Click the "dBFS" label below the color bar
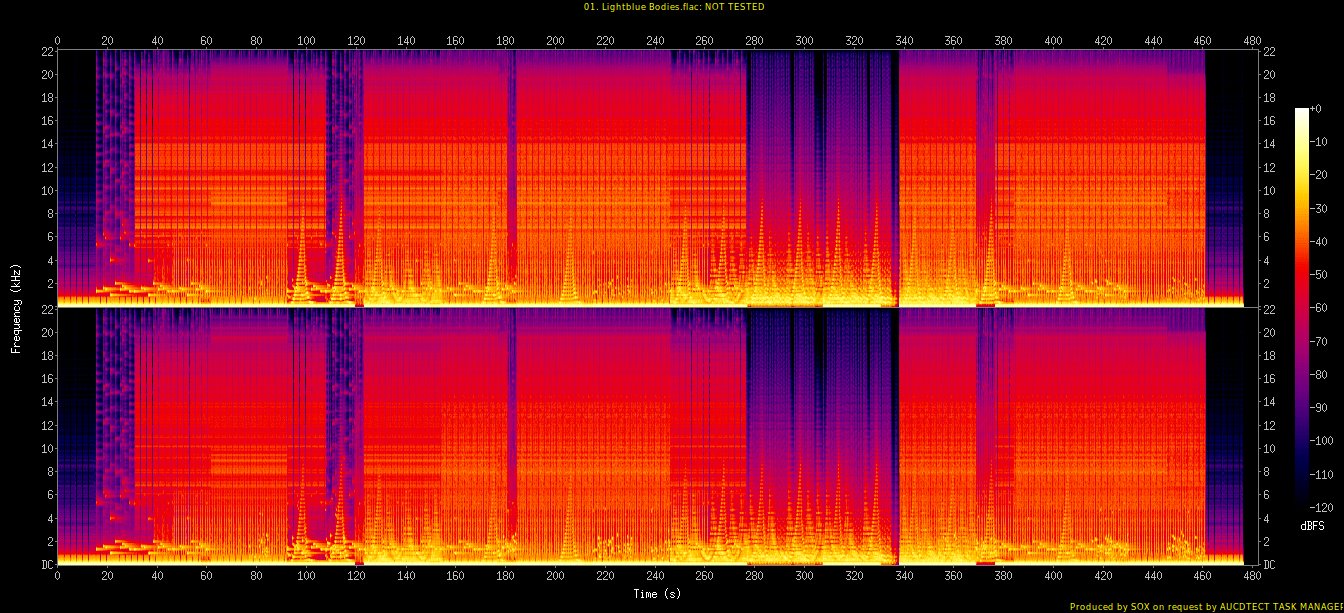 [x=1313, y=525]
